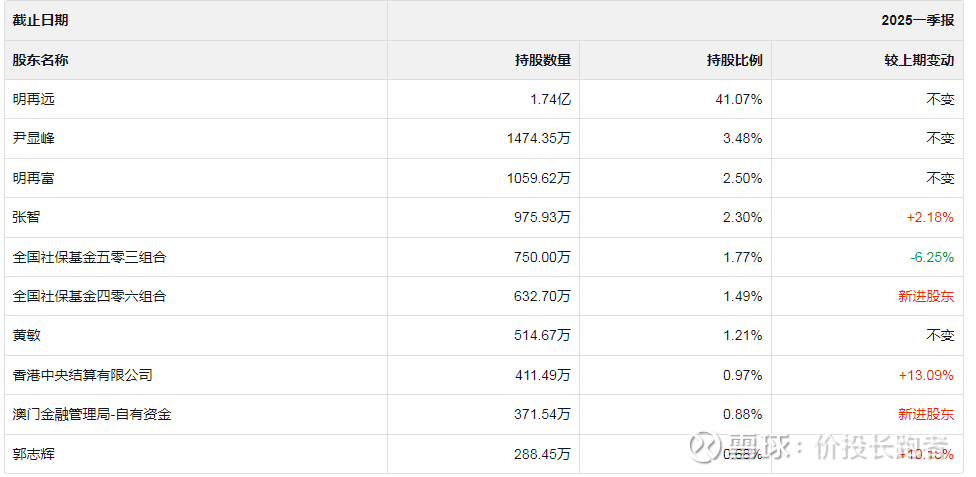This screenshot has width=976, height=477.
Task: Click the +13.09% change value
Action: coord(927,375)
